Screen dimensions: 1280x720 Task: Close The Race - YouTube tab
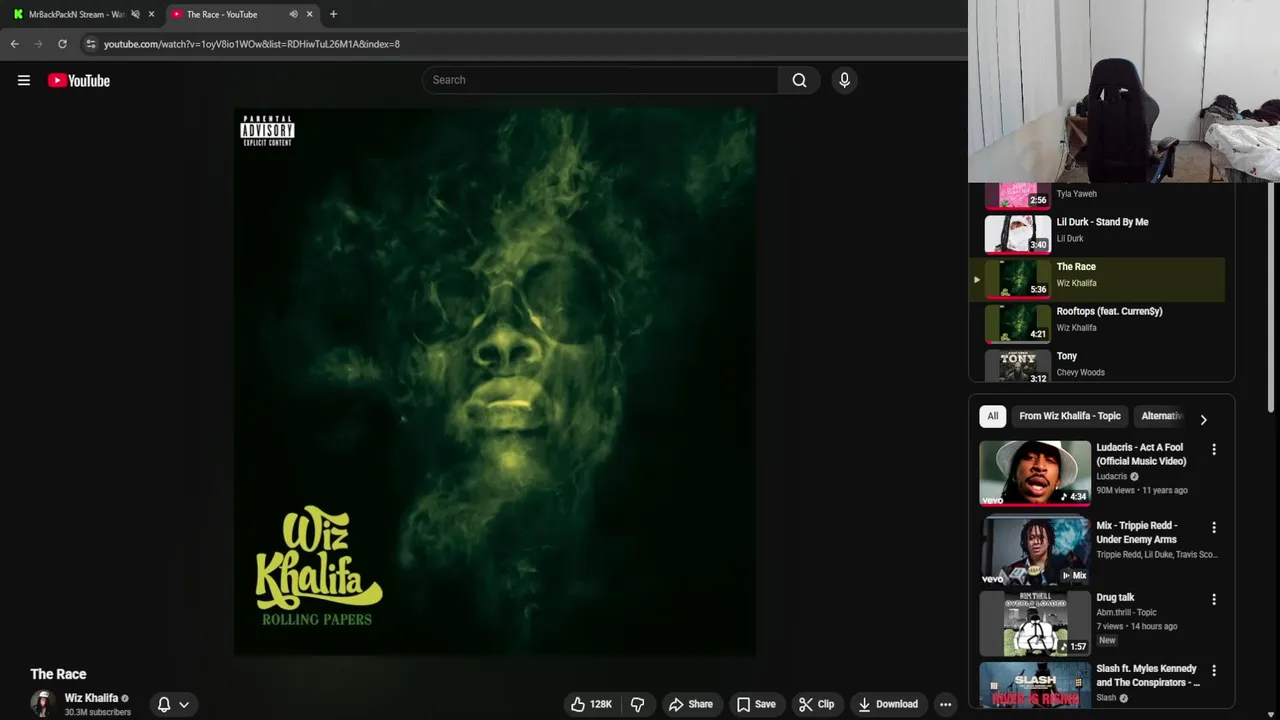(x=309, y=14)
